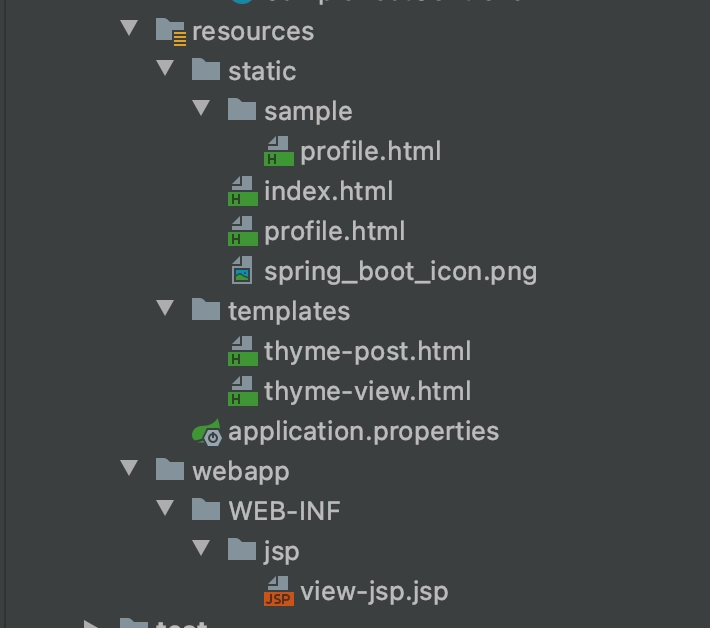Screen dimensions: 710x628
Task: Click the Spring leaf icon of application.properties
Action: 207,432
